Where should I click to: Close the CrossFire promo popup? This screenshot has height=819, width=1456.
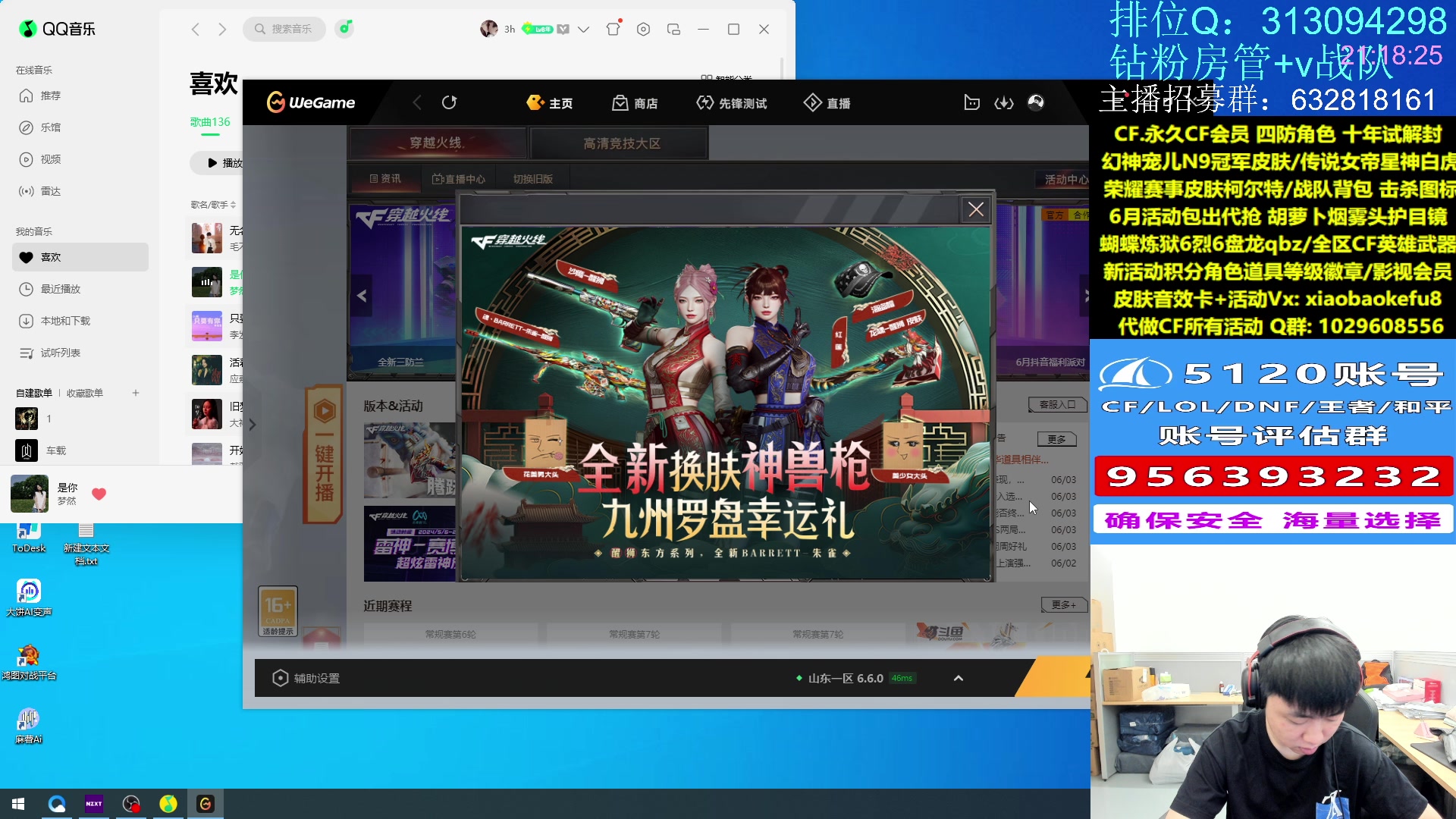976,209
